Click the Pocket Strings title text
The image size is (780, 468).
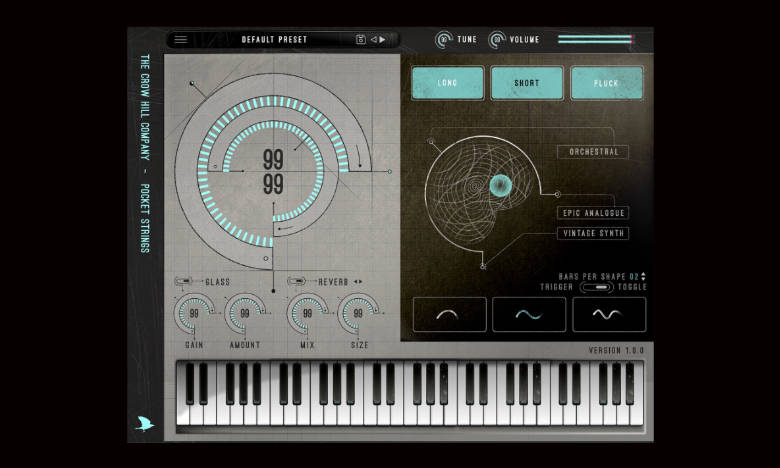pos(145,218)
